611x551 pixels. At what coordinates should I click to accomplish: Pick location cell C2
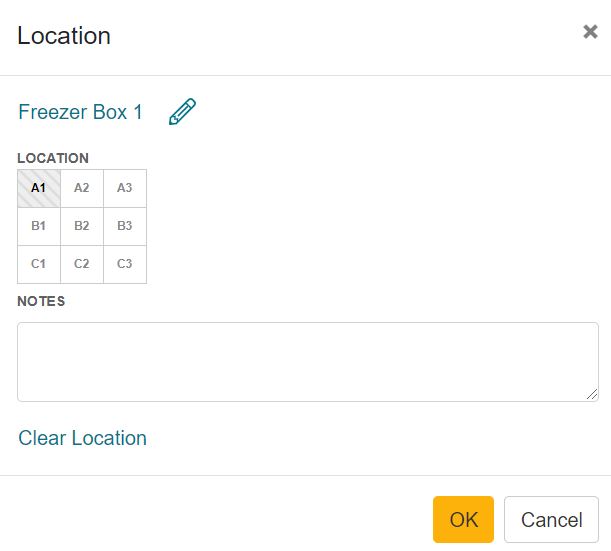click(x=82, y=264)
